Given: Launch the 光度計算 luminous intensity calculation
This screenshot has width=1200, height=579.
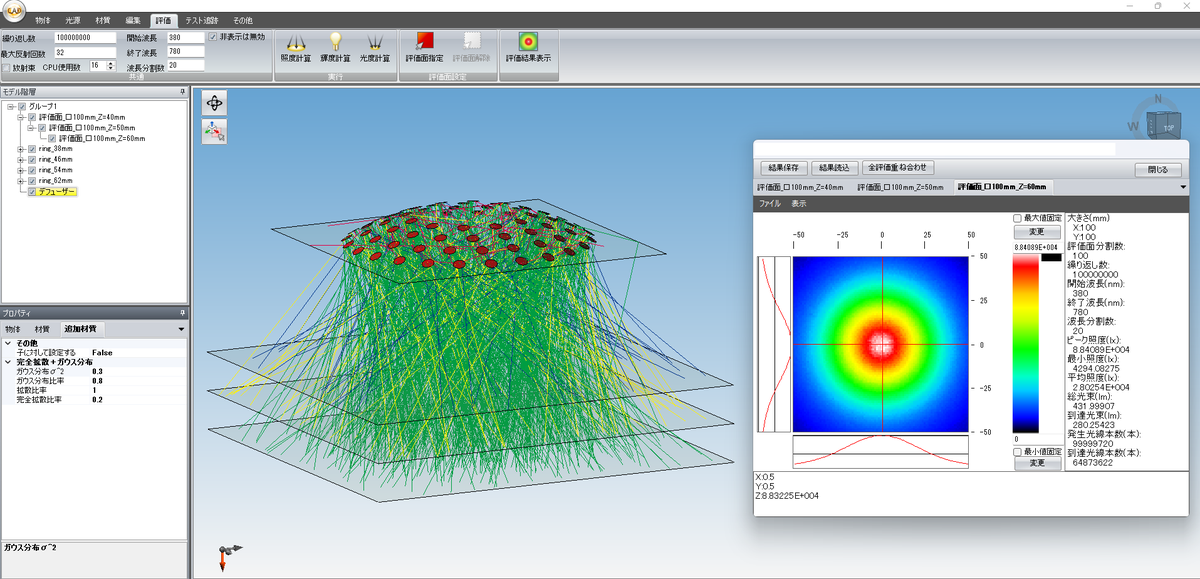Looking at the screenshot, I should [x=376, y=46].
